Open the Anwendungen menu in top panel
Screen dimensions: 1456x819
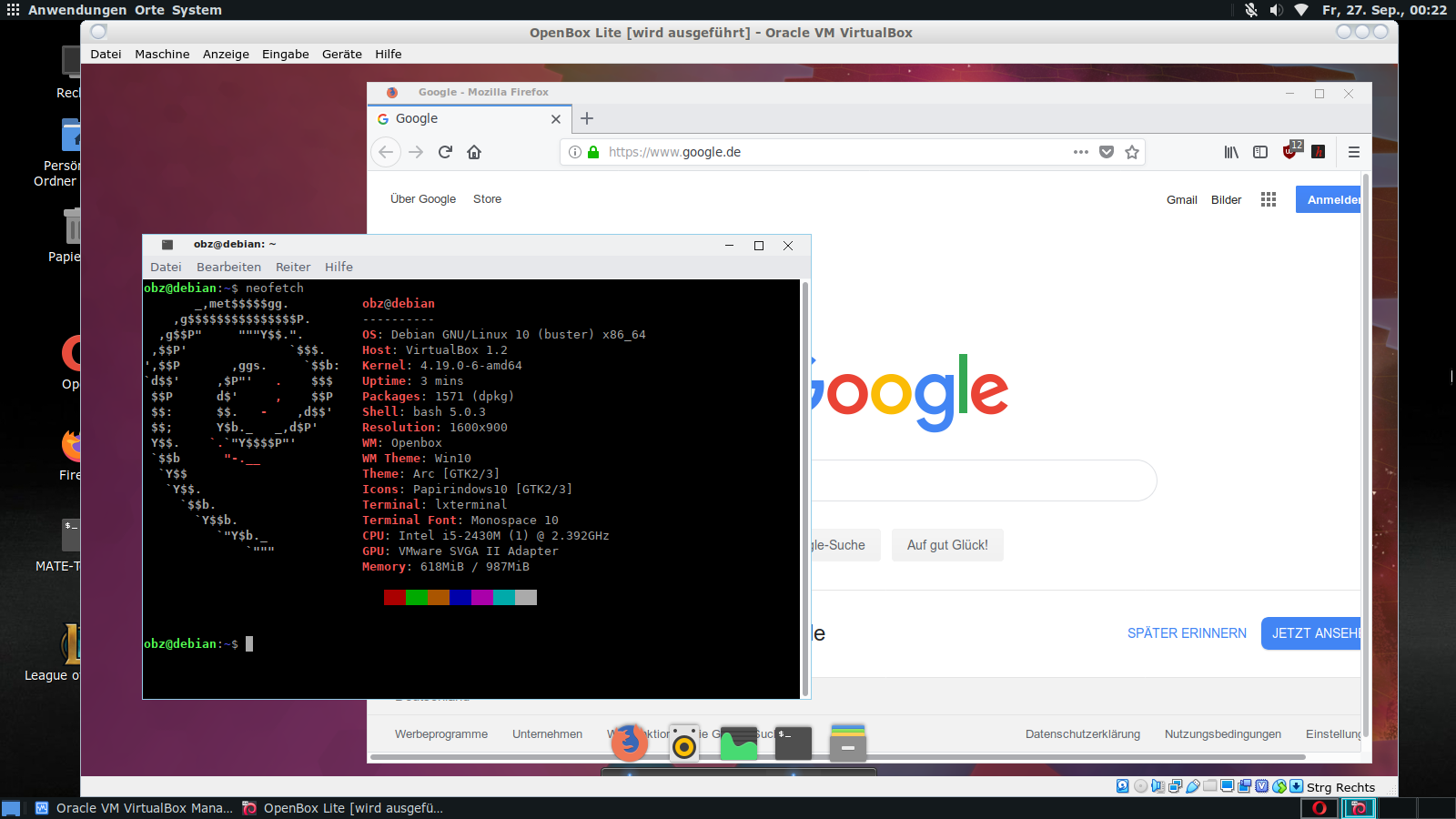click(x=77, y=10)
